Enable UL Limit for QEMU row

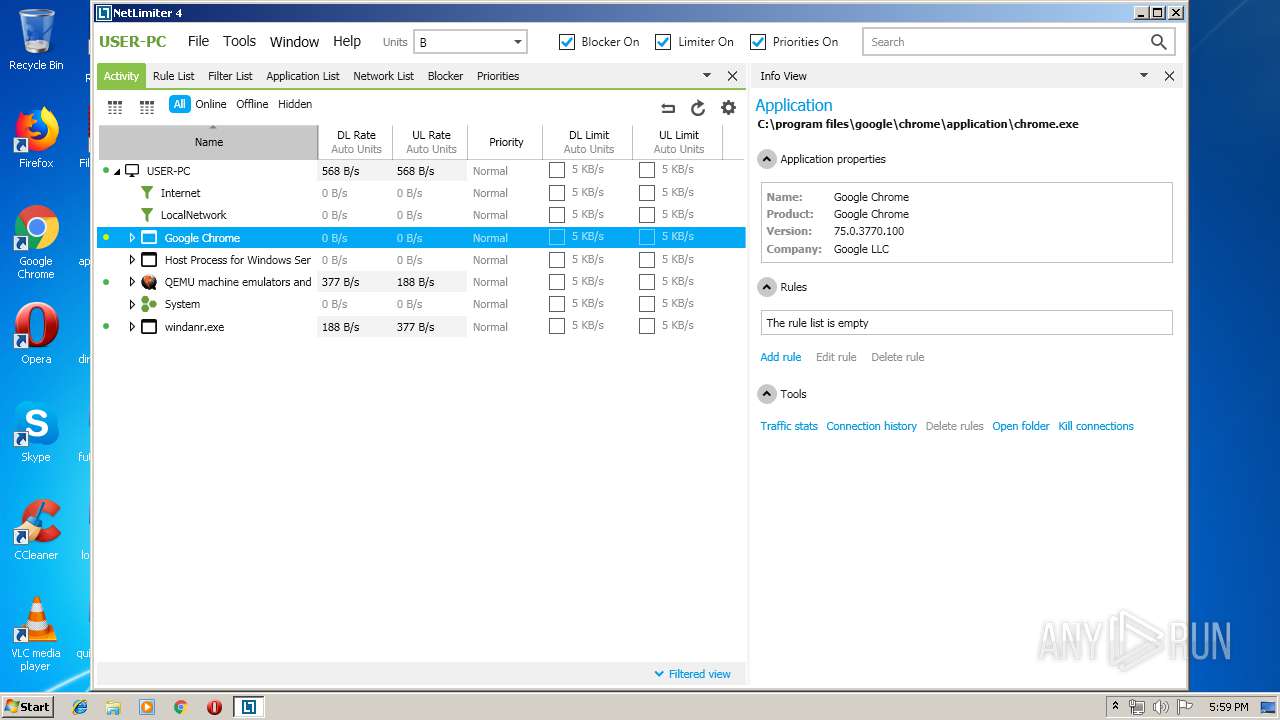coord(647,282)
